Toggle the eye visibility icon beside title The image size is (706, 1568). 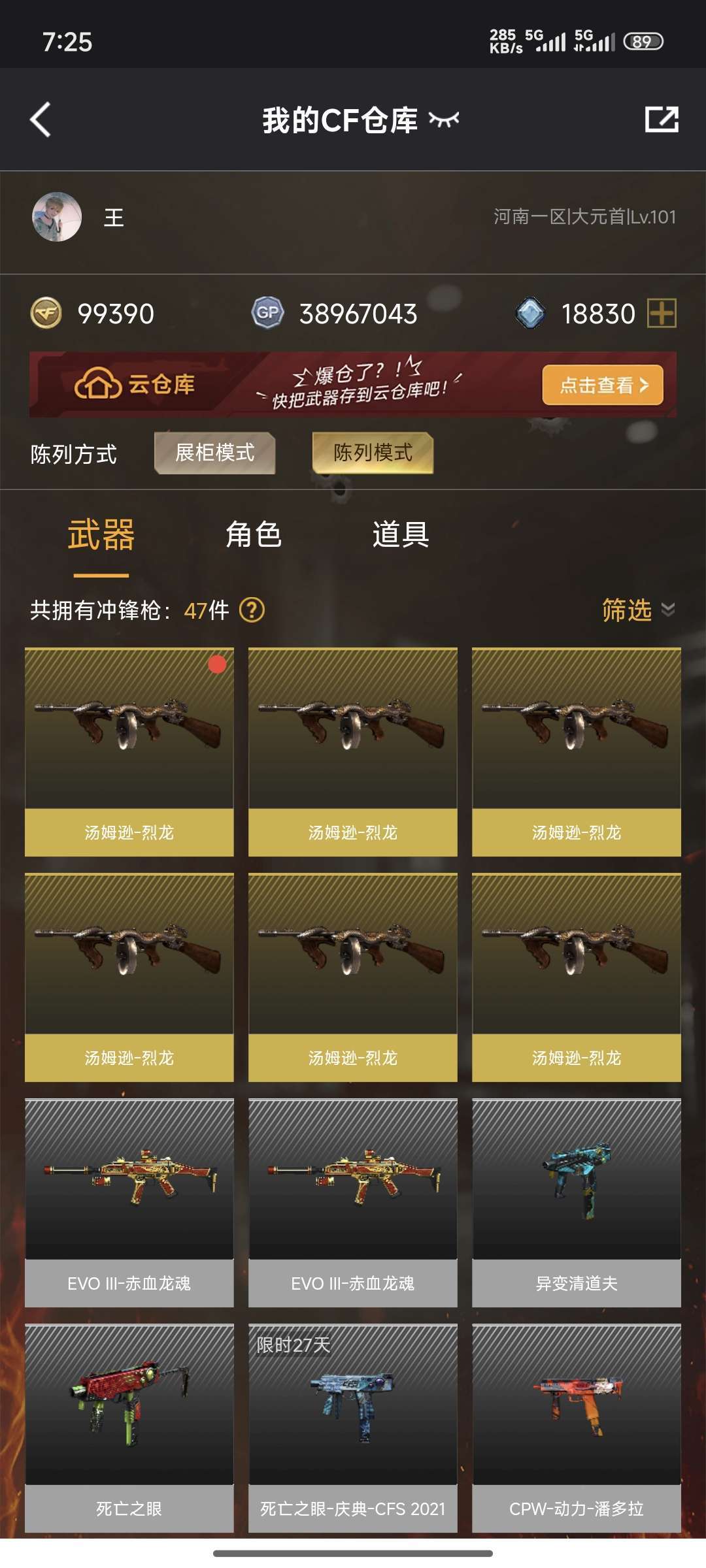(444, 120)
